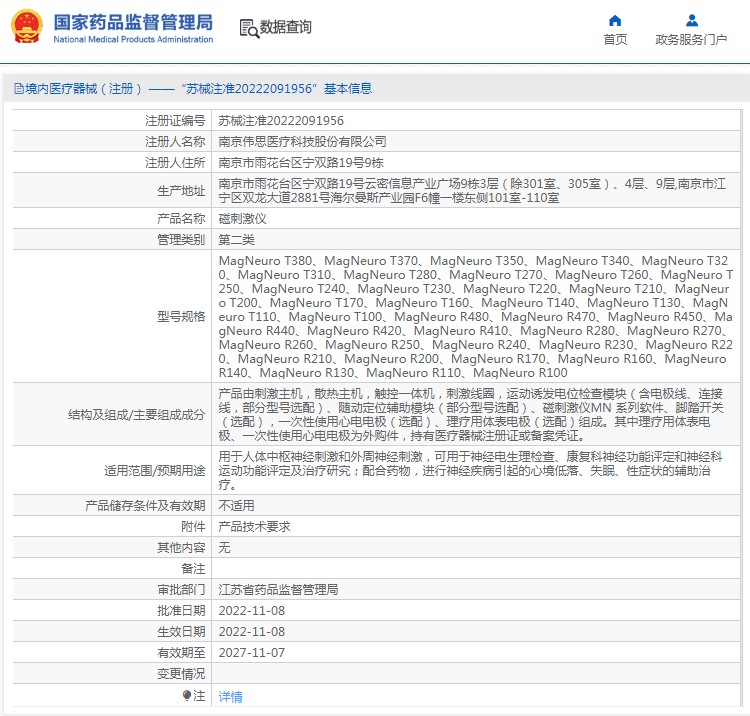Click the 有效期至 date 2027-11-07

(x=252, y=653)
